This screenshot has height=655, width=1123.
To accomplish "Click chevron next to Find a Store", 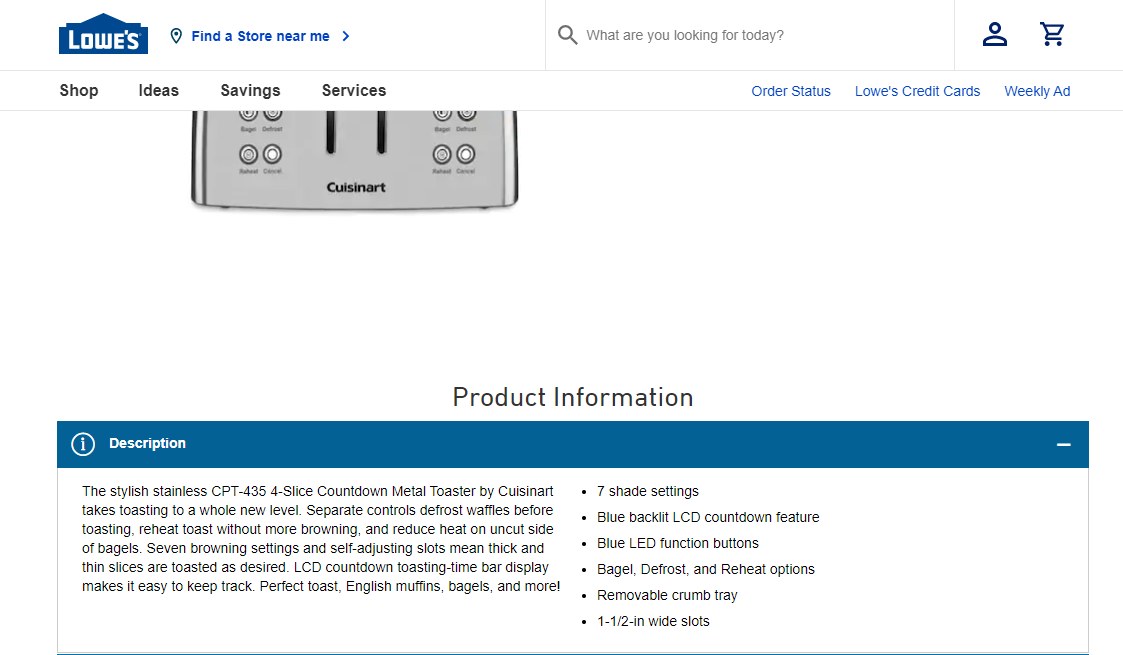I will [346, 36].
